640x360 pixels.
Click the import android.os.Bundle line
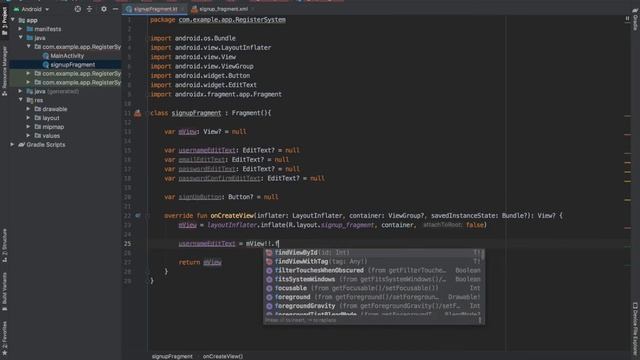click(193, 38)
